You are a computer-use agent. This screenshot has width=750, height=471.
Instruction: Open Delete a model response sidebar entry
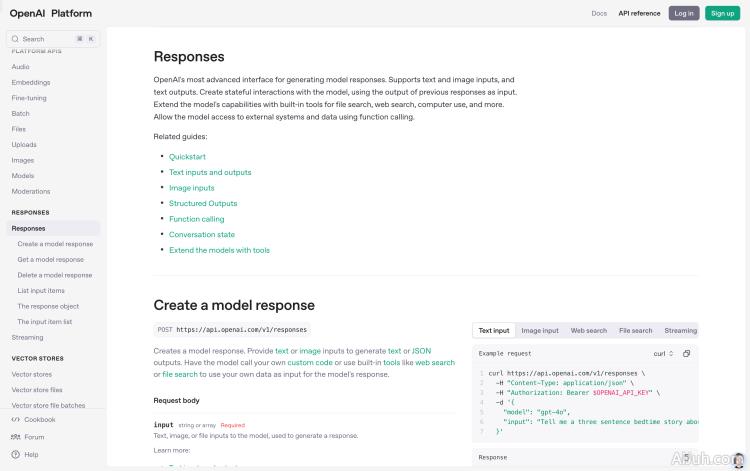pos(55,275)
